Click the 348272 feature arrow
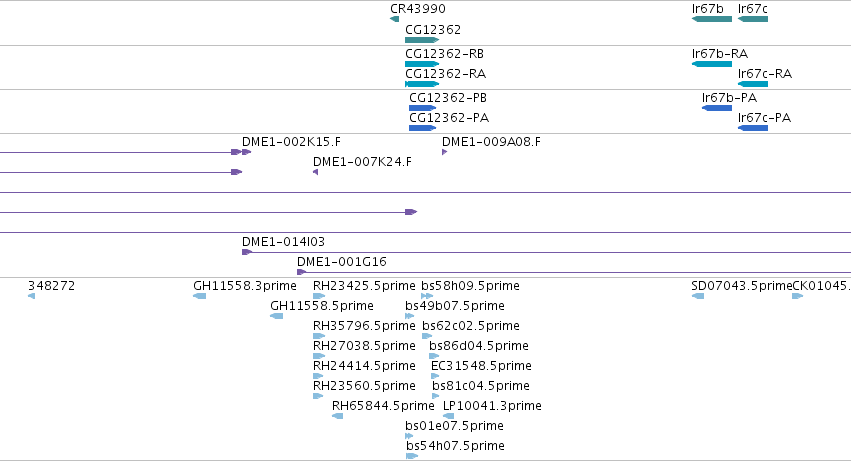The width and height of the screenshot is (851, 461). [31, 296]
